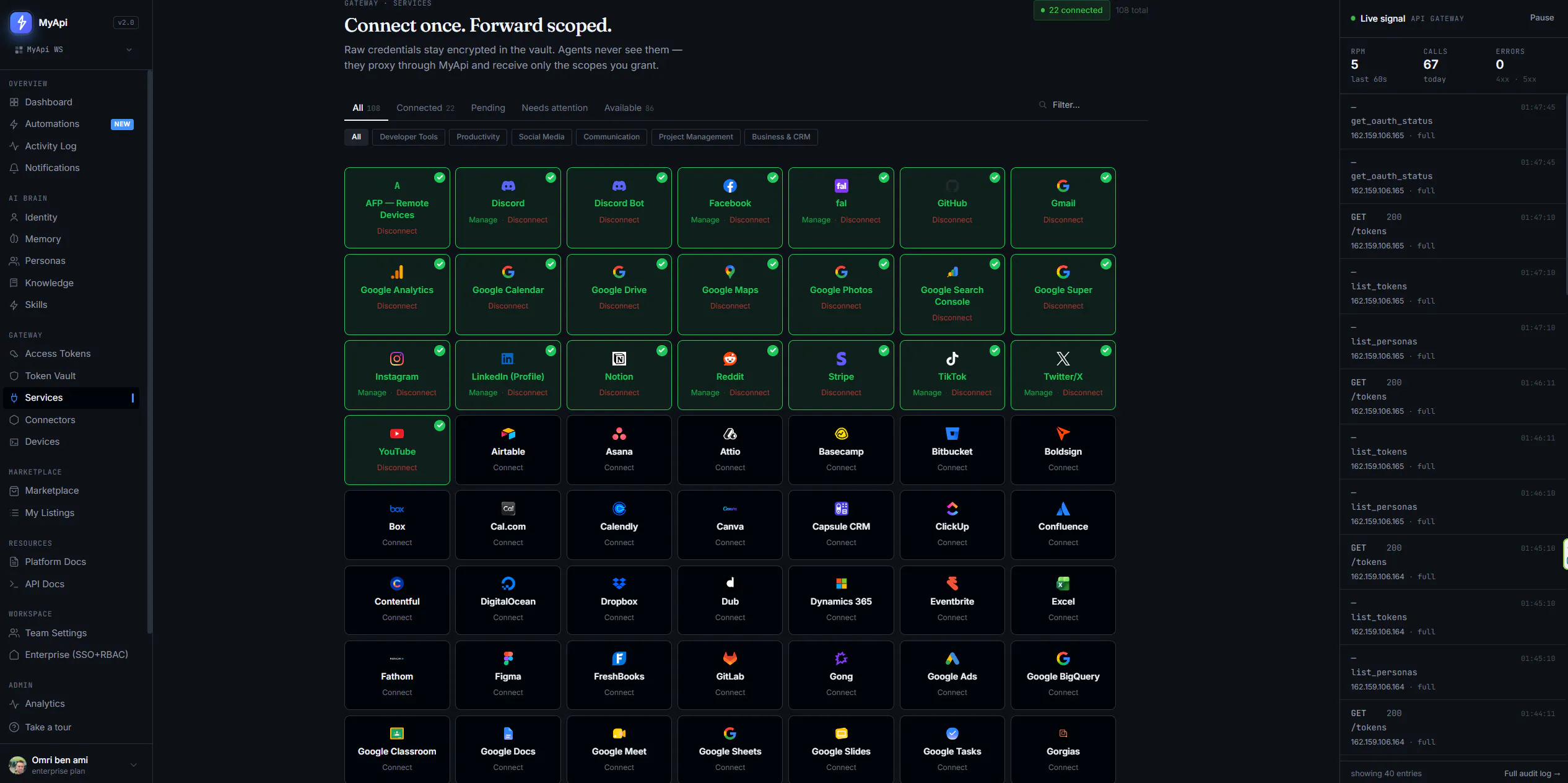Disconnect the Stripe service
Image resolution: width=1568 pixels, height=783 pixels.
tap(840, 393)
